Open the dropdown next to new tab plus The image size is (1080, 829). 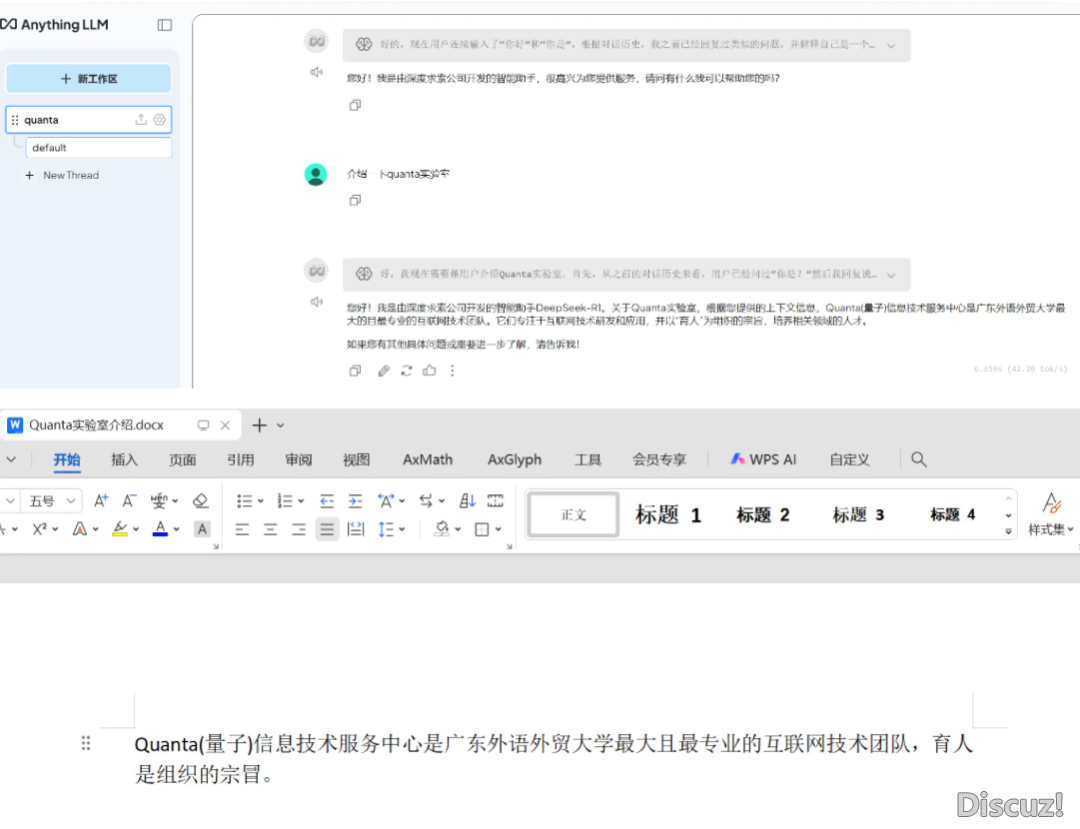click(x=280, y=426)
